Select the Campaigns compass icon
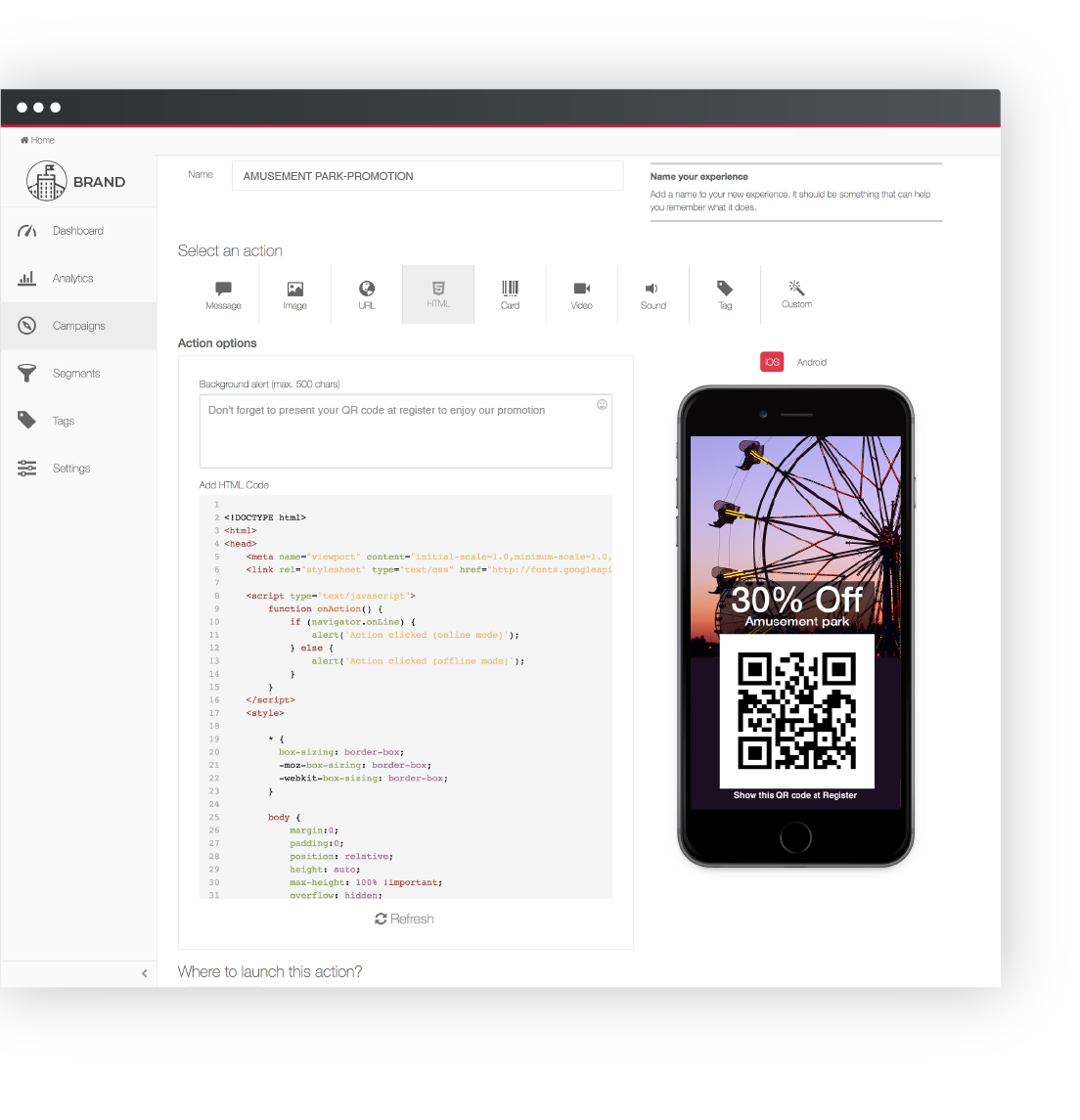Screen dimensions: 1080x1120 27,326
